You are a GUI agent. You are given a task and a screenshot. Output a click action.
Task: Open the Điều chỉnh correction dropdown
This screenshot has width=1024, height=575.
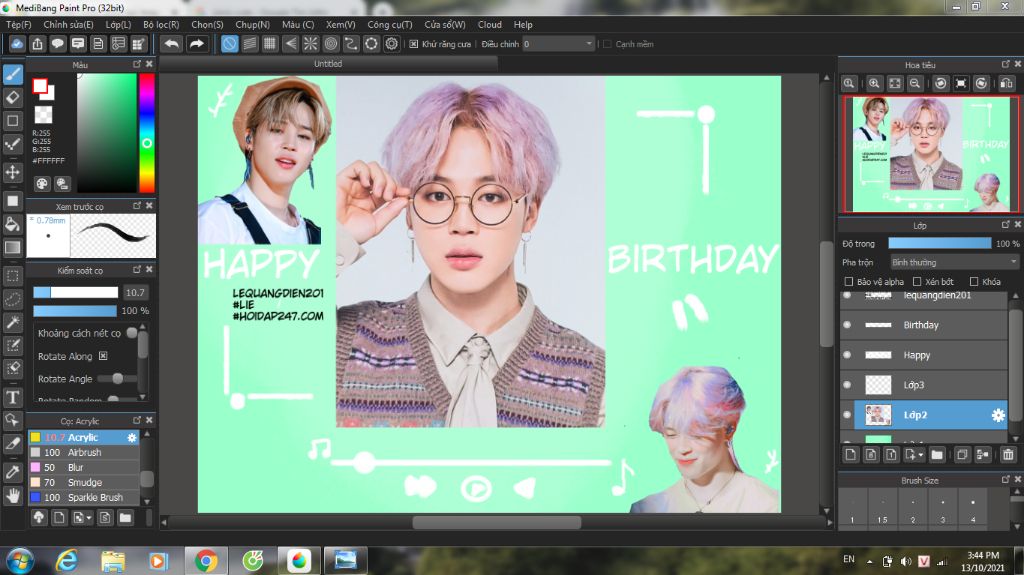tap(558, 44)
